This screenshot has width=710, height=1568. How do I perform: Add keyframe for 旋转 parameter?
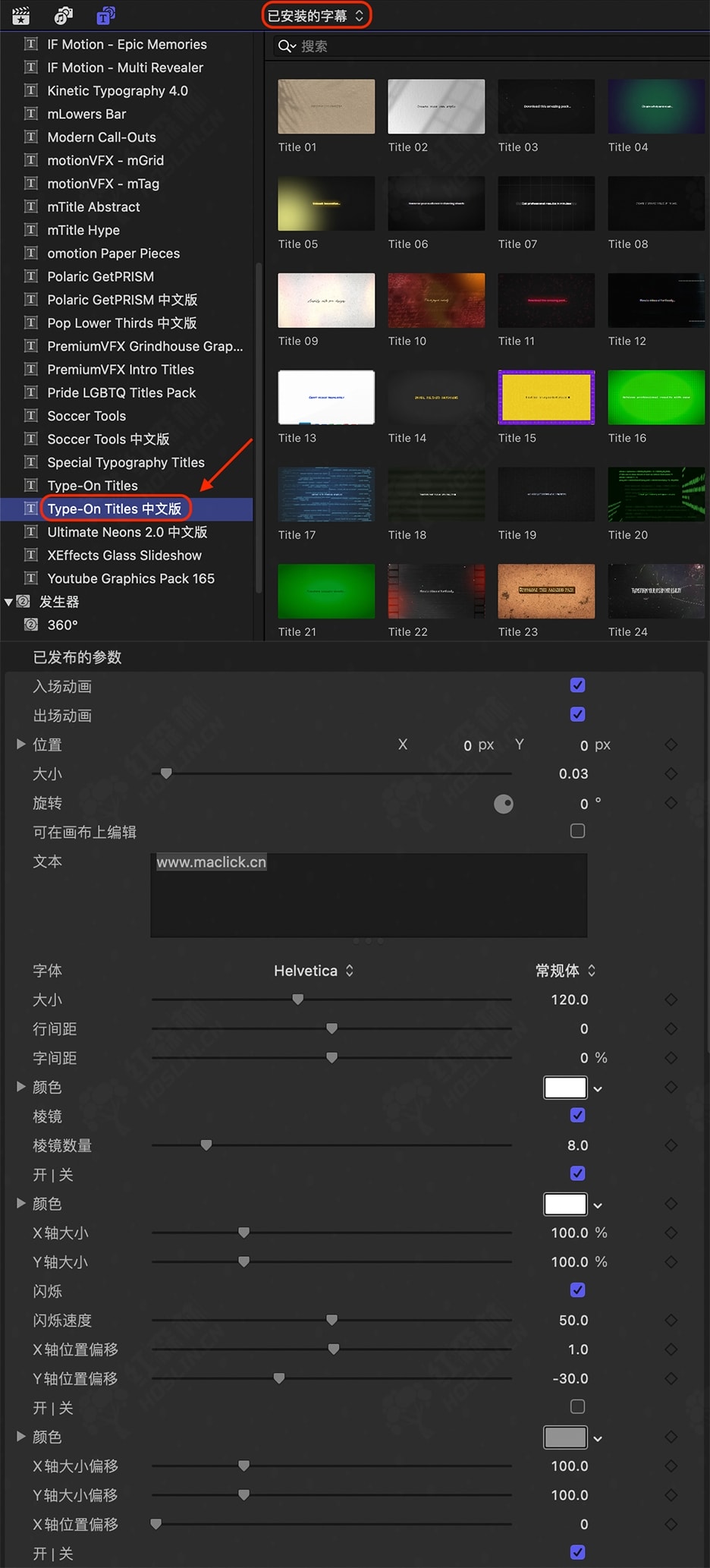point(671,803)
